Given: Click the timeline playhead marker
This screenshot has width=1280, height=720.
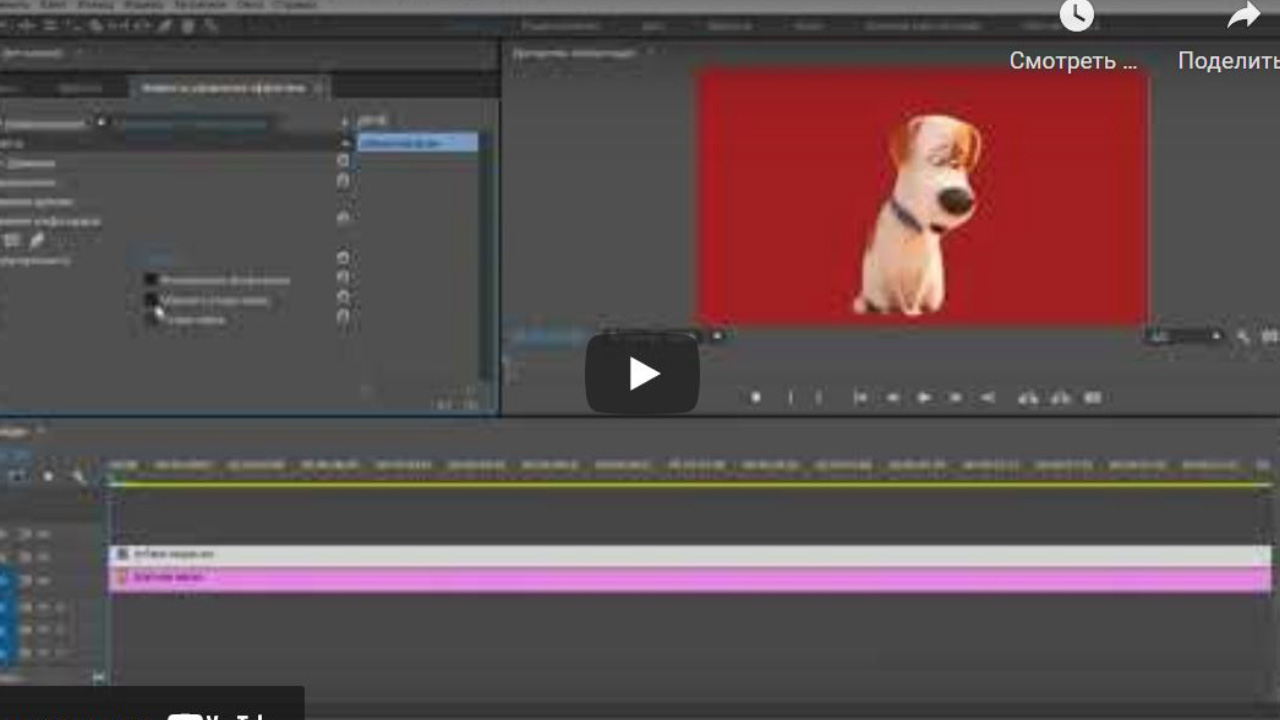Looking at the screenshot, I should coord(112,480).
